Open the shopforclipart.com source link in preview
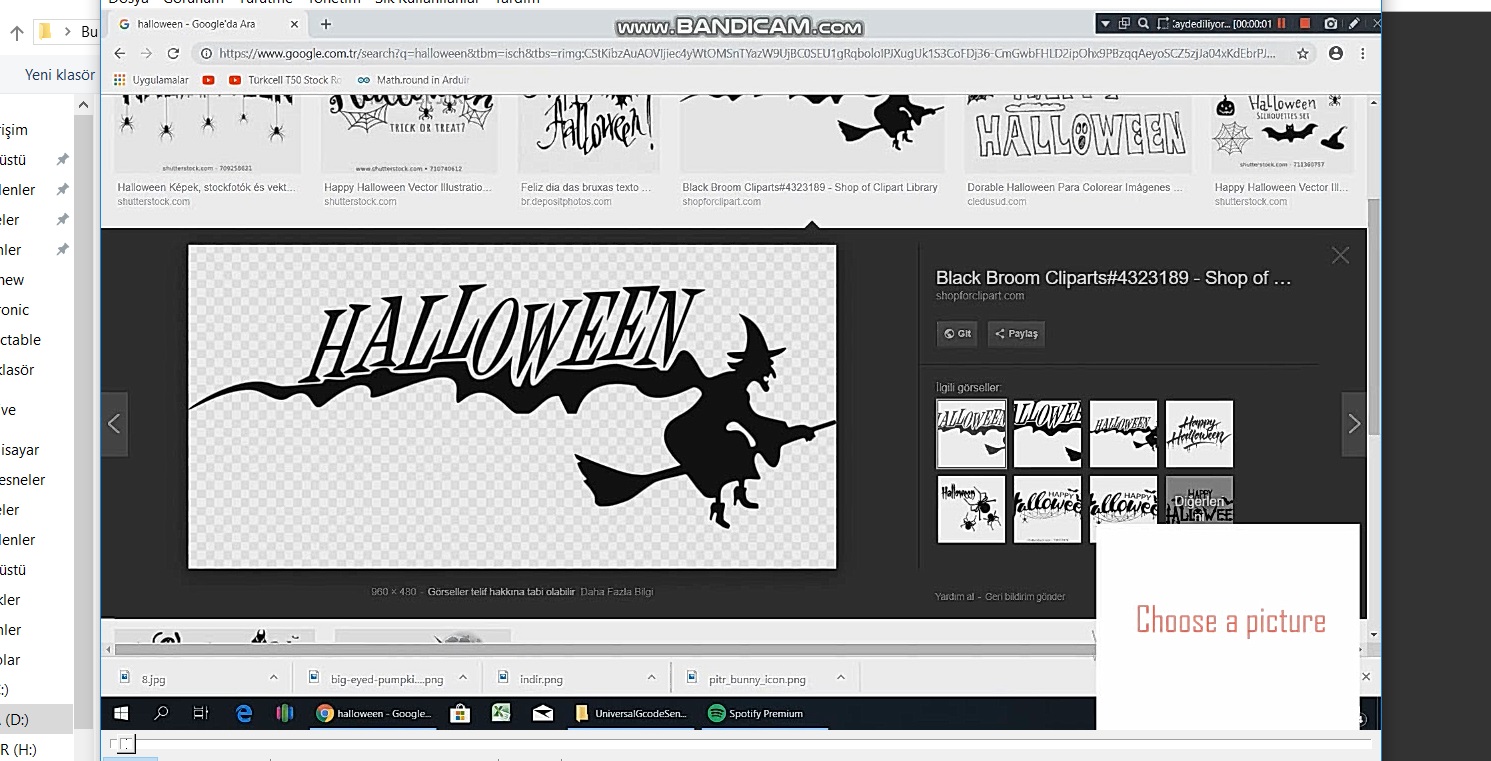Screen dimensions: 1491x761 [980, 296]
